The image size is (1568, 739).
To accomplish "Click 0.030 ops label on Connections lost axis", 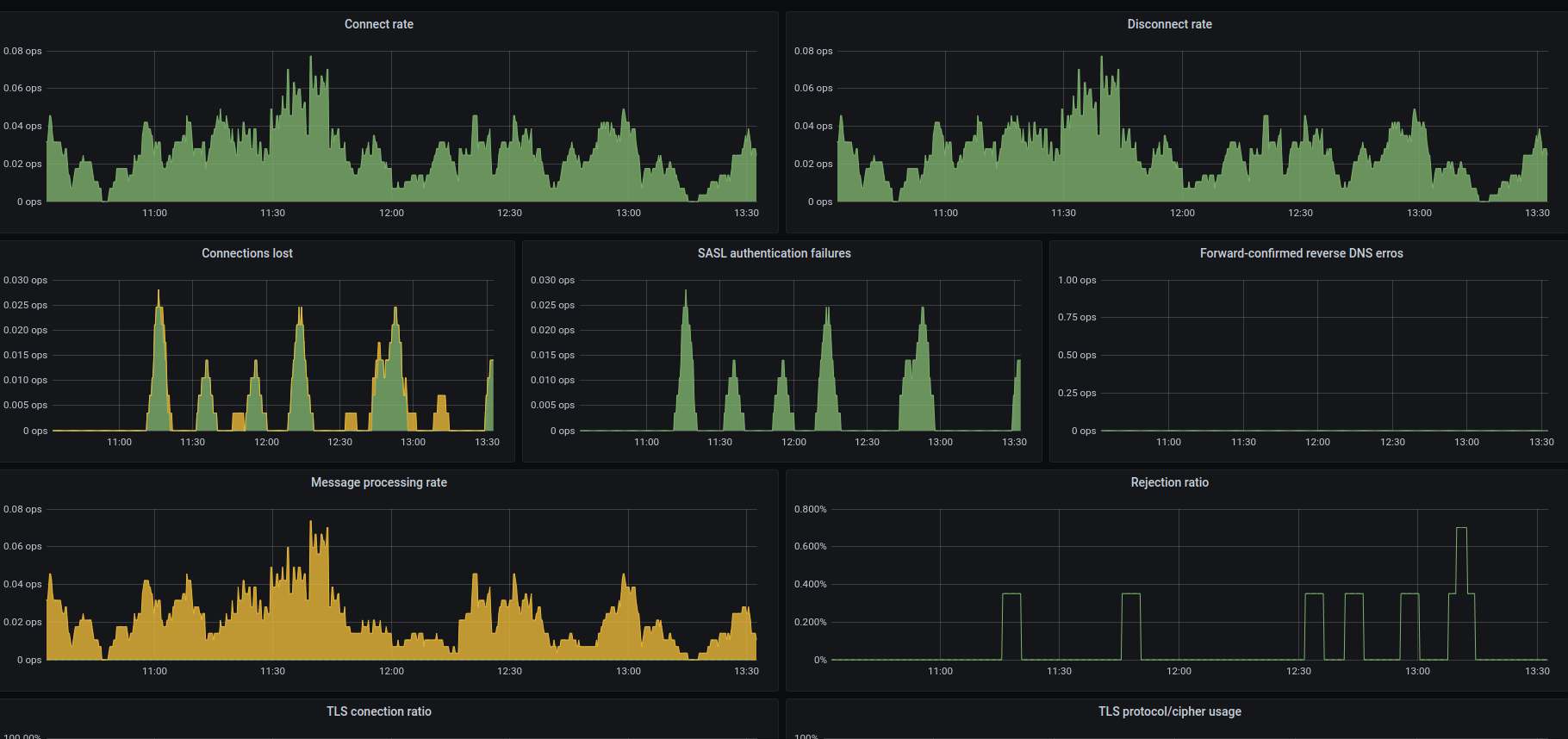I will [x=25, y=280].
